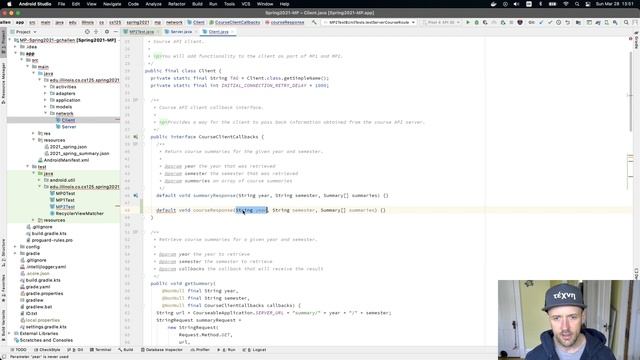Open Search Everywhere magnifier icon
This screenshot has width=640, height=360.
(626, 22)
